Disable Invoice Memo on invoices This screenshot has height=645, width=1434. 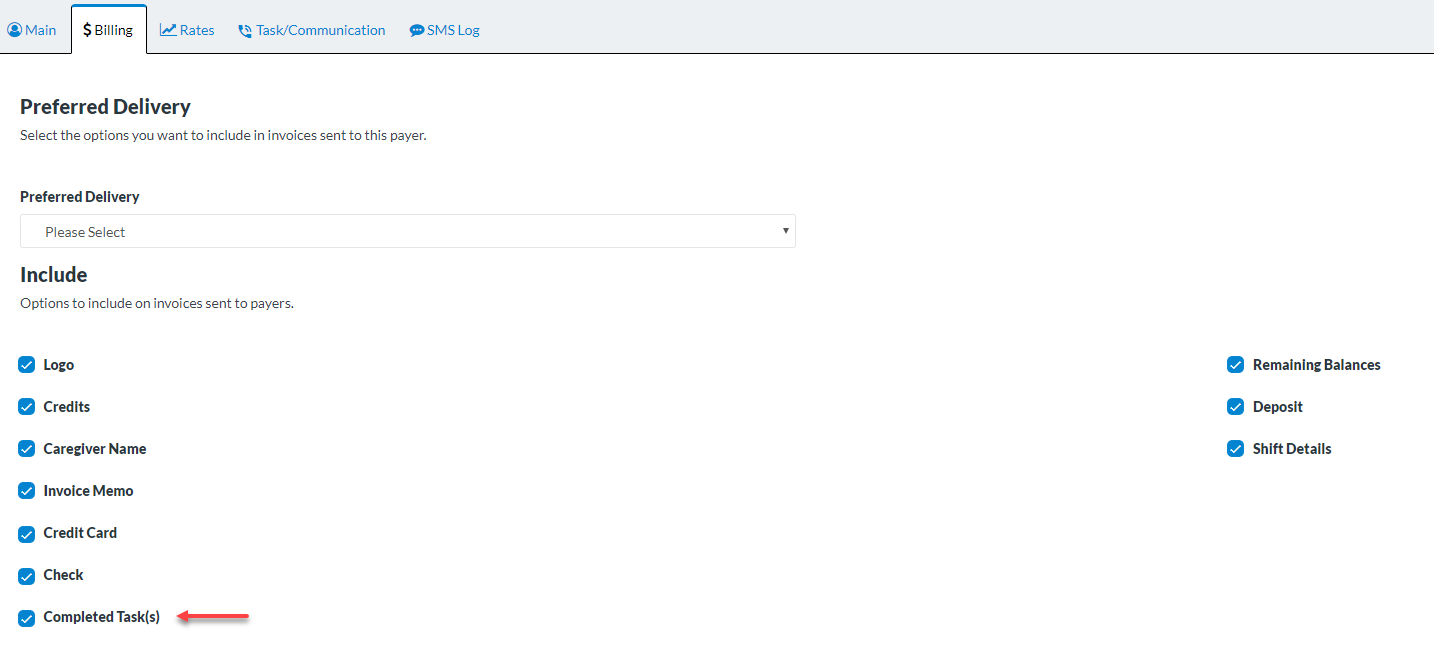pos(26,490)
